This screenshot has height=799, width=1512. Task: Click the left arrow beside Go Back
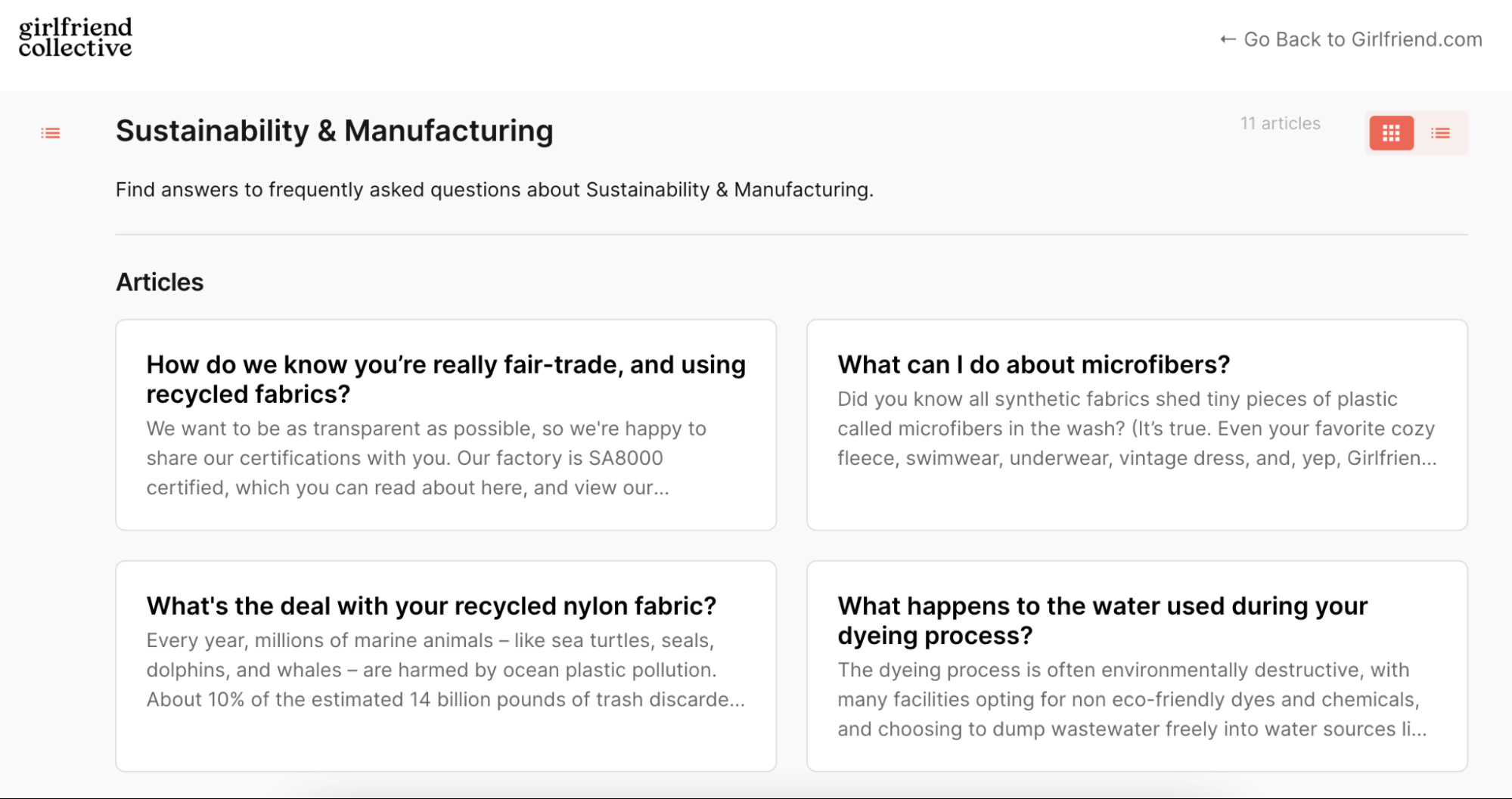[x=1228, y=39]
